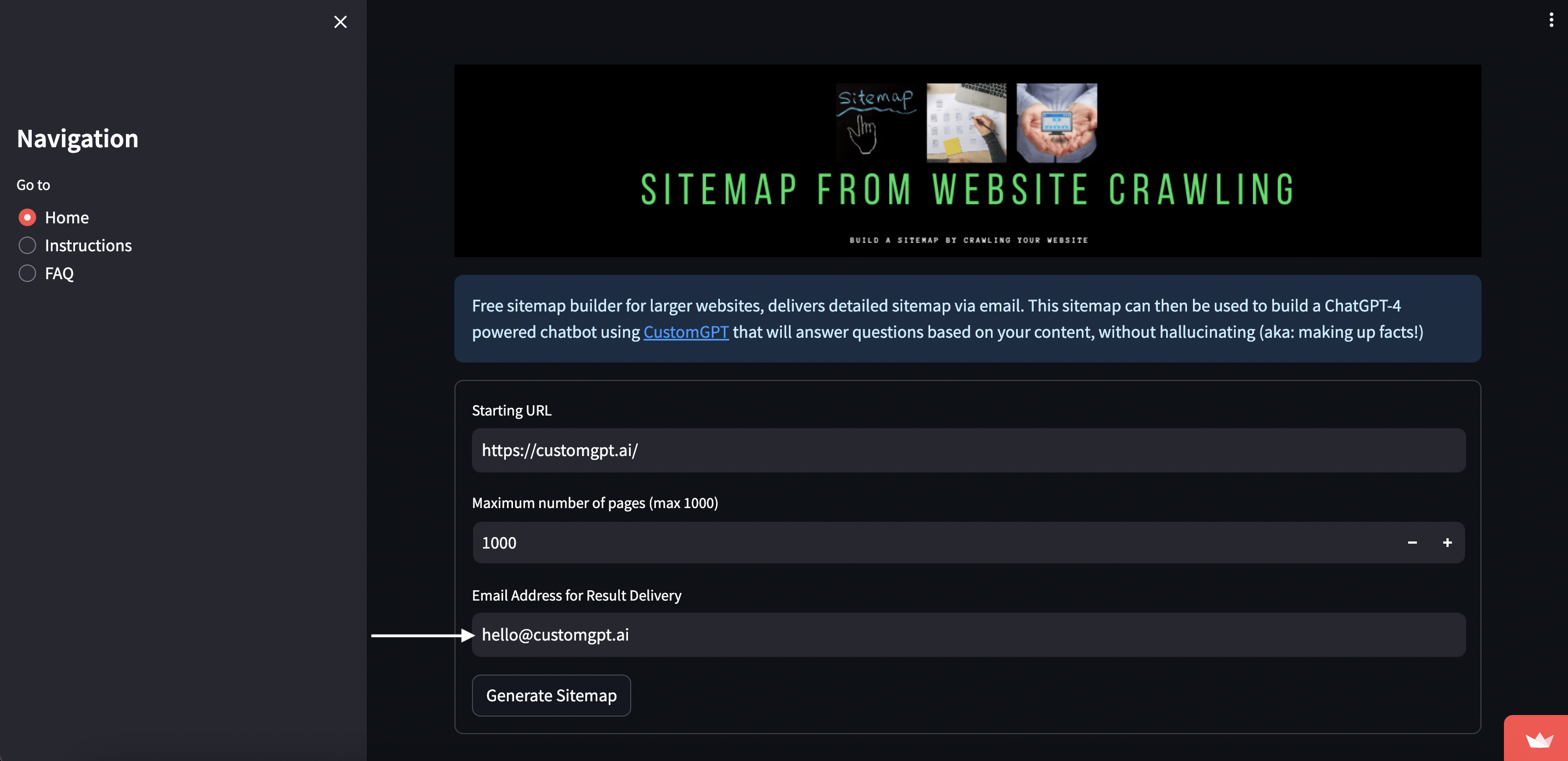
Task: Click the Navigation sidebar heading
Action: (77, 139)
